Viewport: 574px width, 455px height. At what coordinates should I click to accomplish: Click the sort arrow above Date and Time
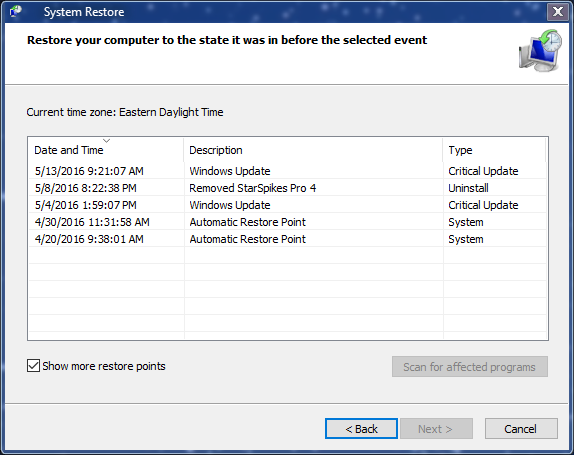pos(107,141)
